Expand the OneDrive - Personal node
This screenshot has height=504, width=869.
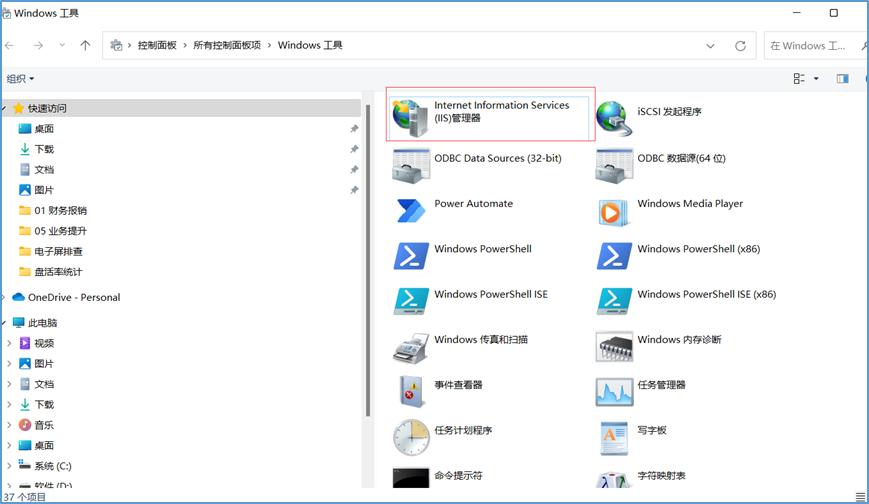pyautogui.click(x=3, y=297)
